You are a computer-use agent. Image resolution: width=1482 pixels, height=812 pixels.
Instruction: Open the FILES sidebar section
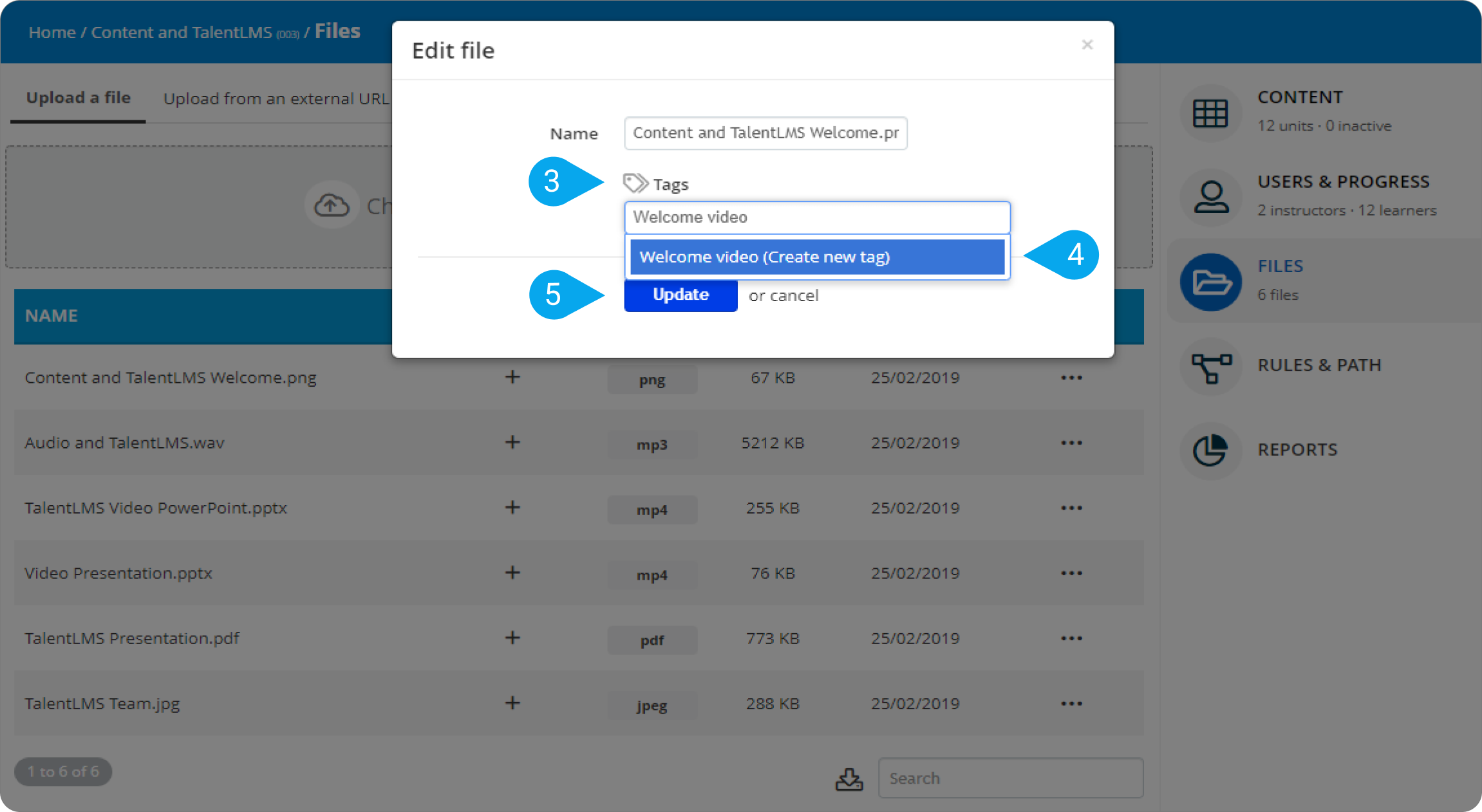[1280, 266]
